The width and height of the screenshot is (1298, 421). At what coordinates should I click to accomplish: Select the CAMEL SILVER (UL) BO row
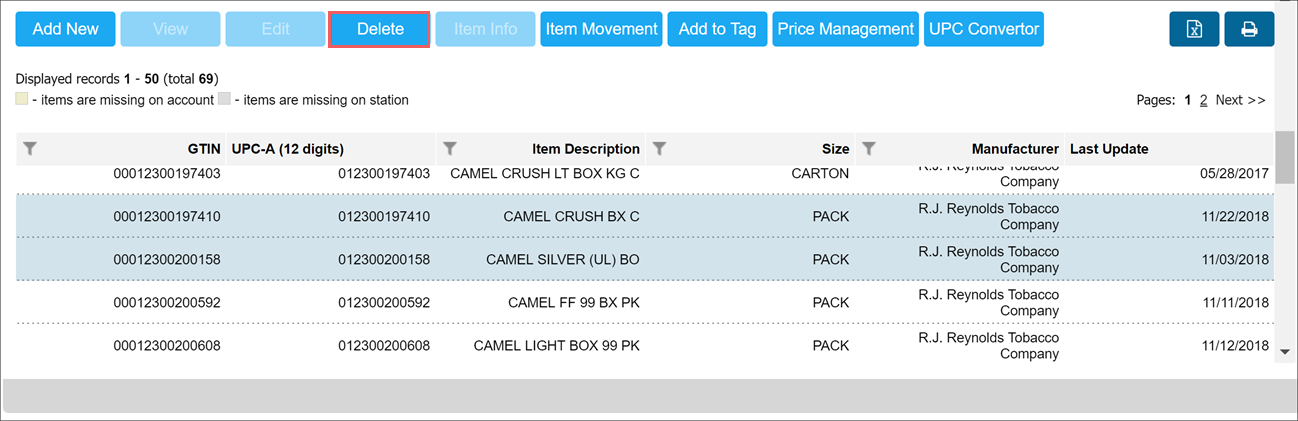coord(645,259)
